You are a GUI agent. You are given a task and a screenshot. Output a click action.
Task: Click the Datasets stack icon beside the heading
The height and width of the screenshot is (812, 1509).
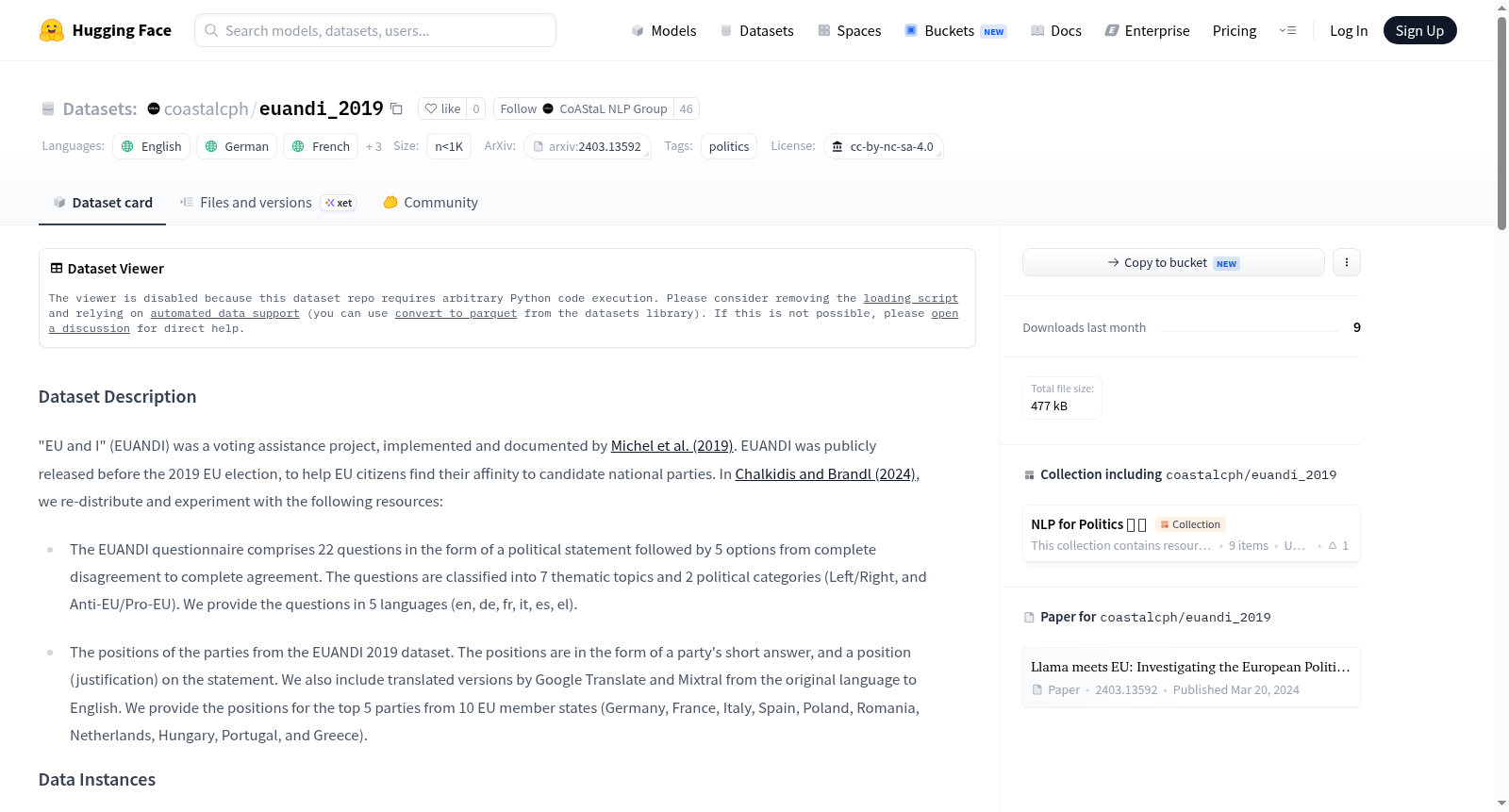coord(48,109)
